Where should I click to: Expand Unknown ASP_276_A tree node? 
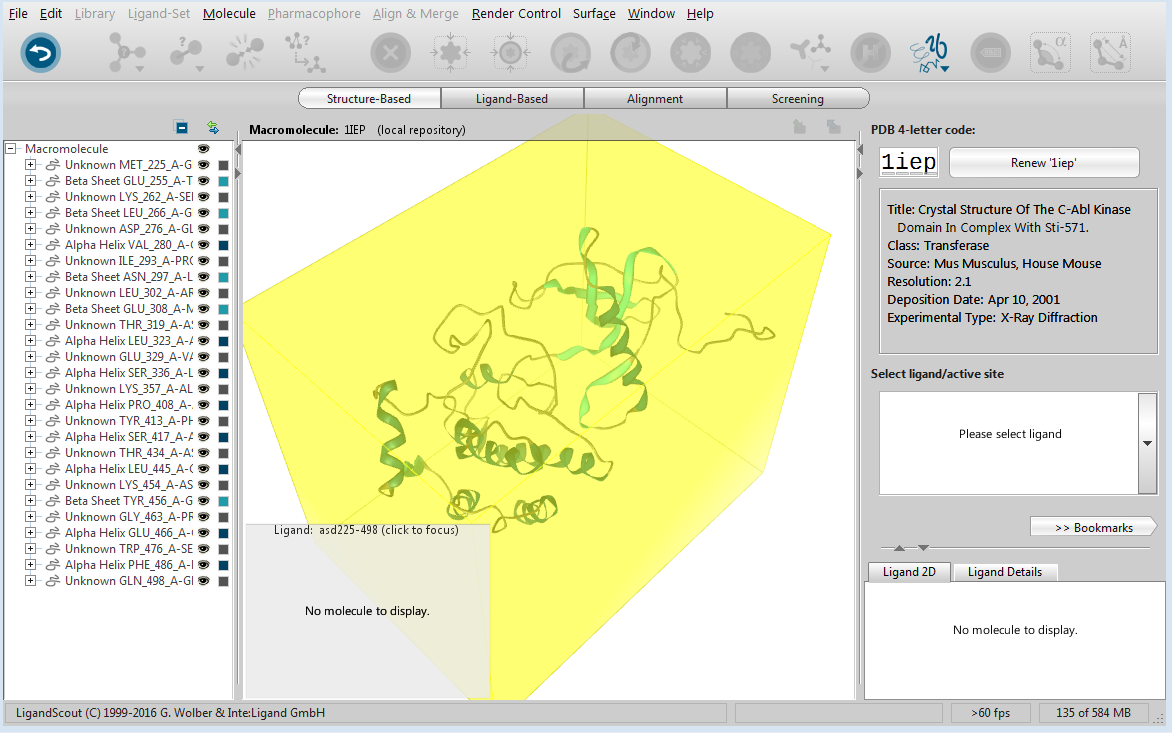[31, 229]
